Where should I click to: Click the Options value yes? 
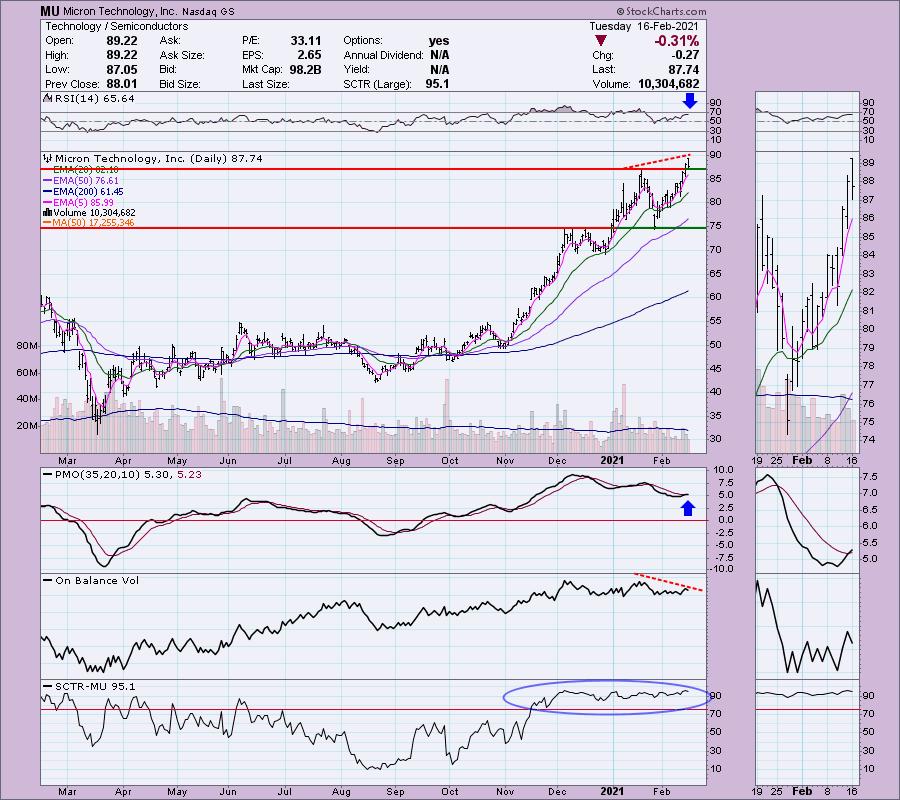coord(439,41)
